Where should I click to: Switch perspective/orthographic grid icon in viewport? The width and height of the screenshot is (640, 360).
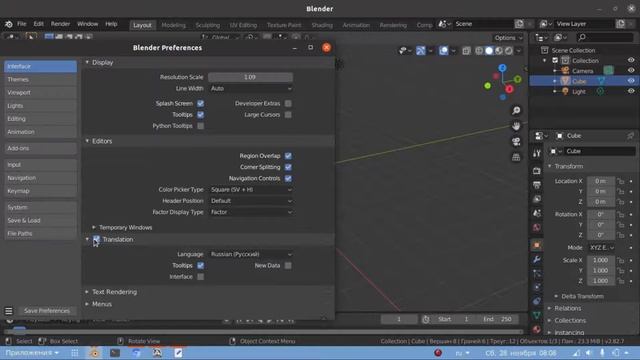(516, 157)
